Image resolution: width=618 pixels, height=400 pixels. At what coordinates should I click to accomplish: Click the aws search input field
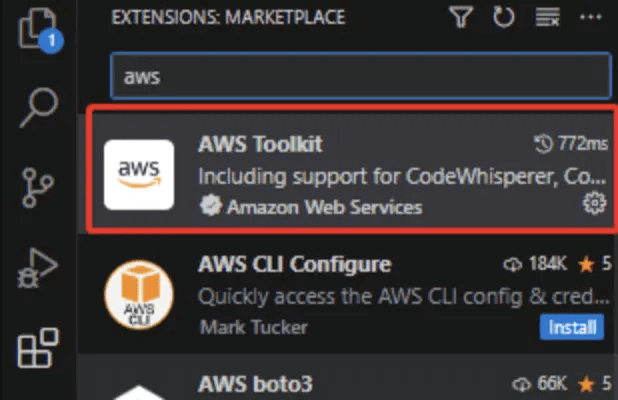[x=361, y=76]
